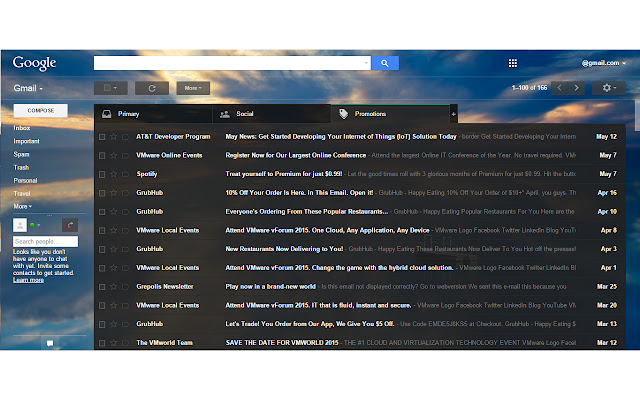Click the Promotions tab tag icon
This screenshot has height=400, width=640.
pyautogui.click(x=344, y=114)
